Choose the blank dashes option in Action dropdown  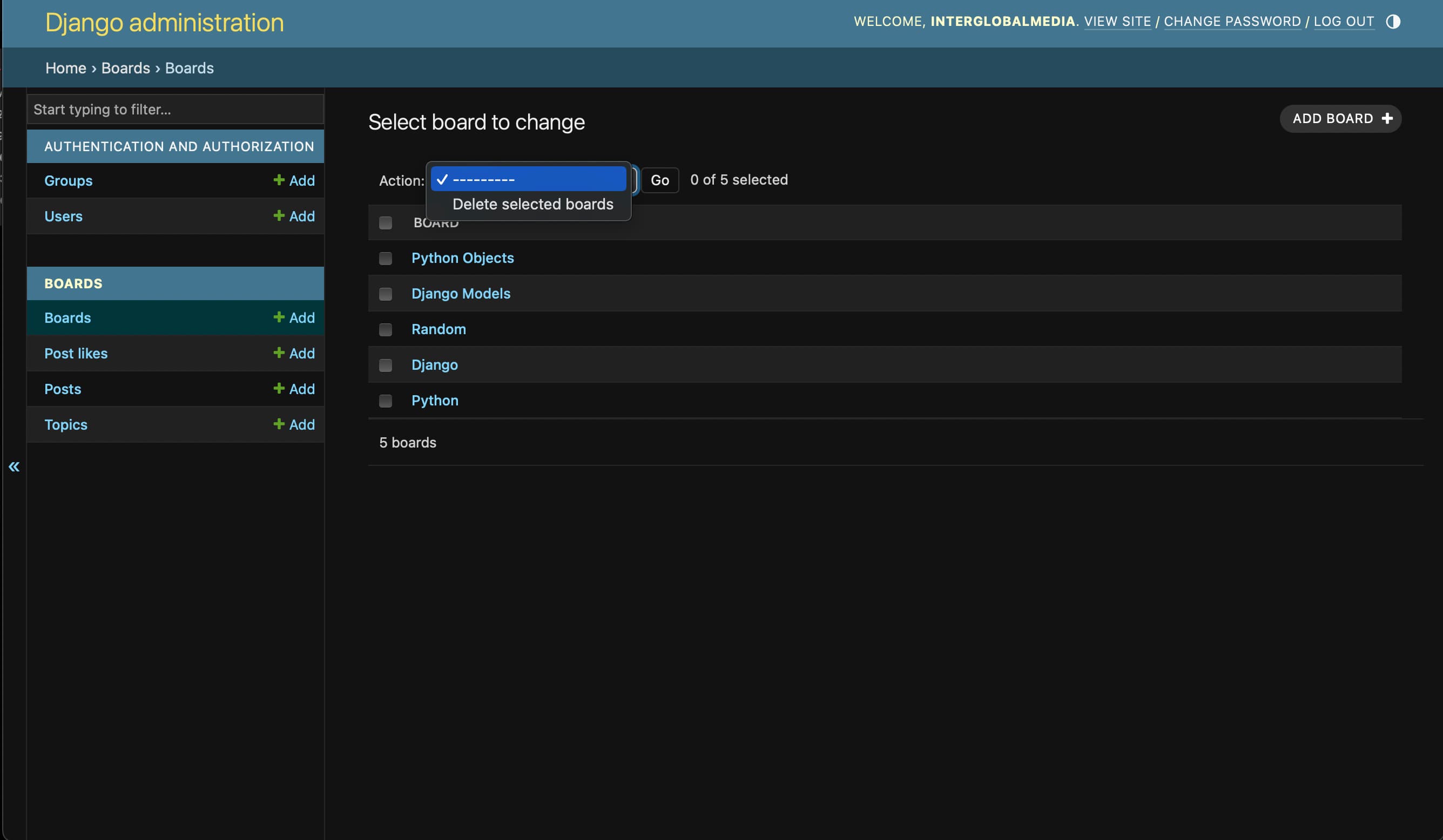528,179
